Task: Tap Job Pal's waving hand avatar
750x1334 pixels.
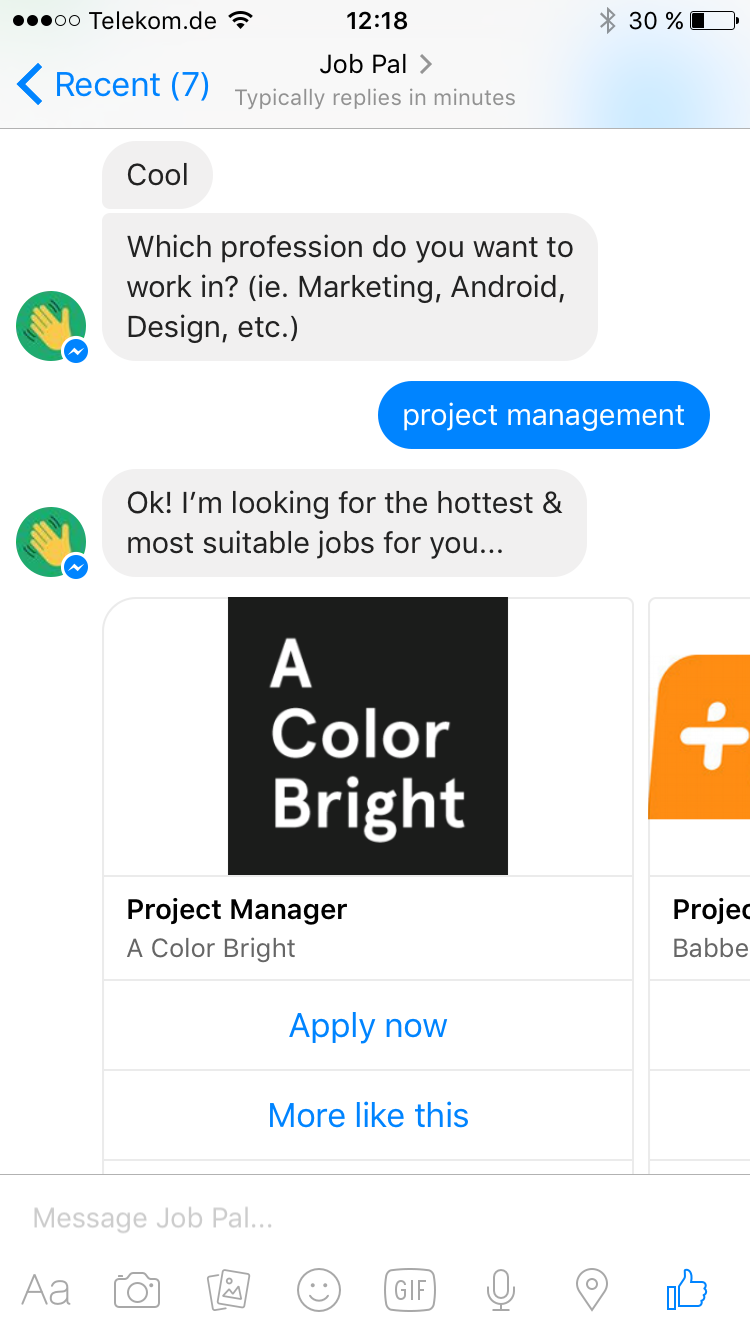Action: point(51,542)
